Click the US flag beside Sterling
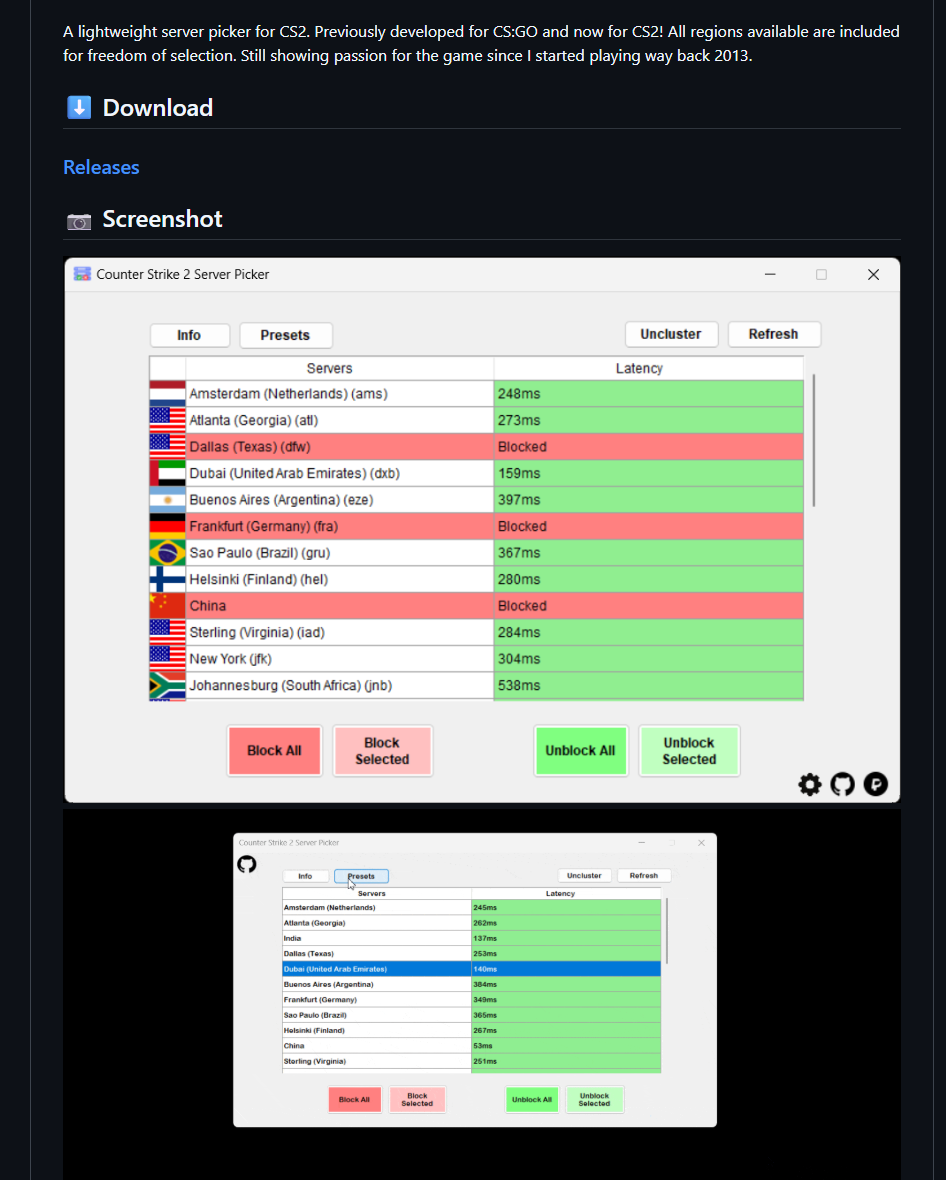This screenshot has width=946, height=1180. coord(167,632)
